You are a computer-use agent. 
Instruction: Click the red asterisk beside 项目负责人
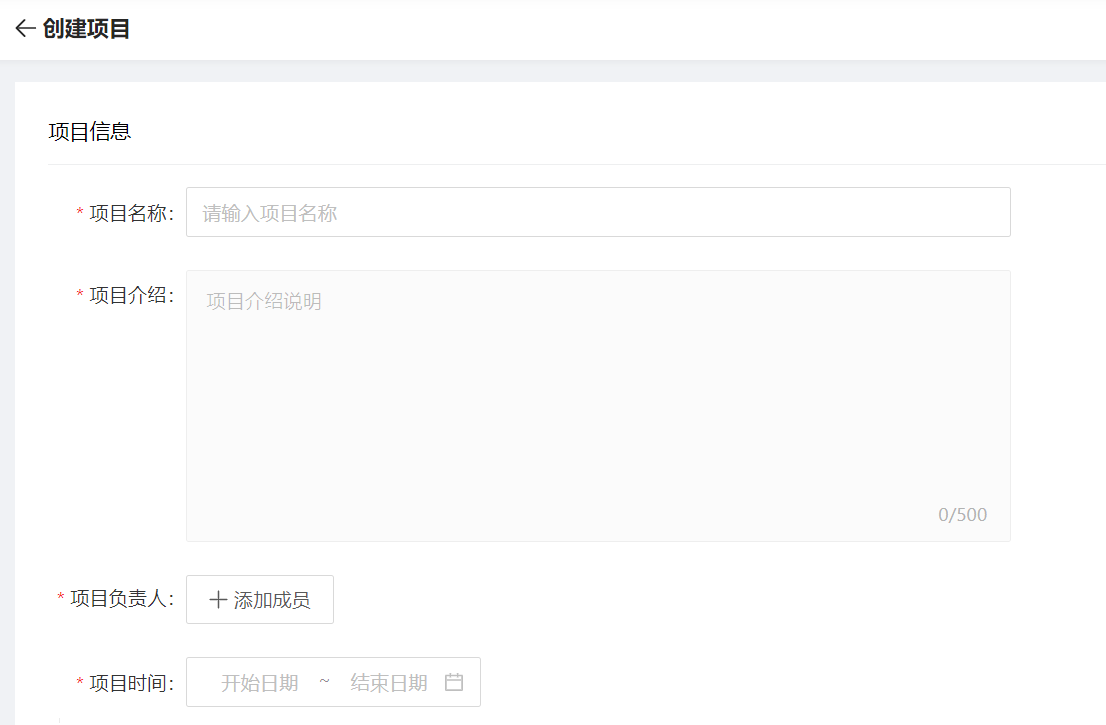61,600
